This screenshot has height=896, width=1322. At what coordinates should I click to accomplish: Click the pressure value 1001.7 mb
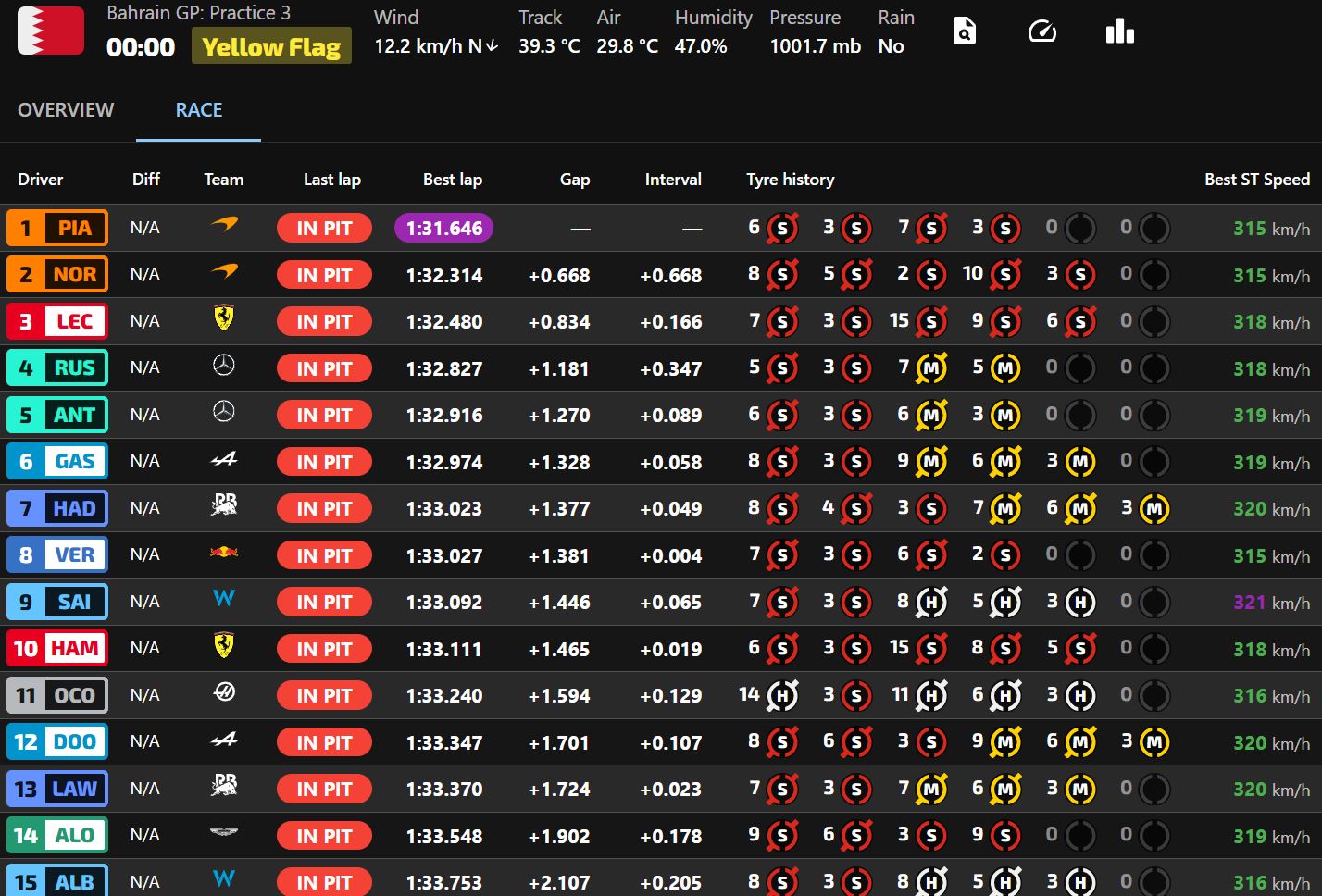point(816,46)
